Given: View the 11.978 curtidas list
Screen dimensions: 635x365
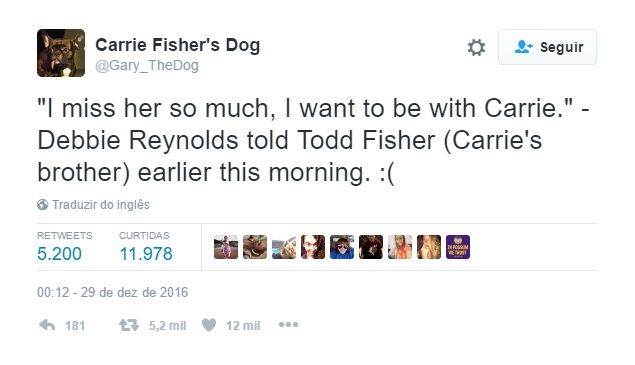Looking at the screenshot, I should click(146, 247).
